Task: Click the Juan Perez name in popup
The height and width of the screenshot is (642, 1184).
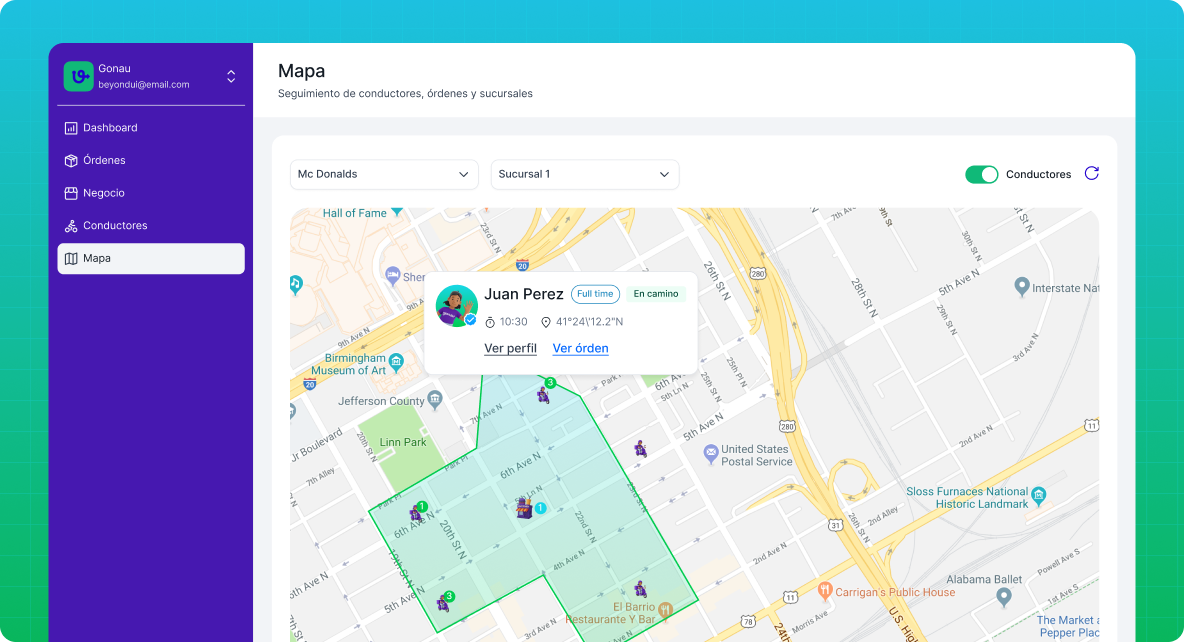Action: [x=524, y=295]
